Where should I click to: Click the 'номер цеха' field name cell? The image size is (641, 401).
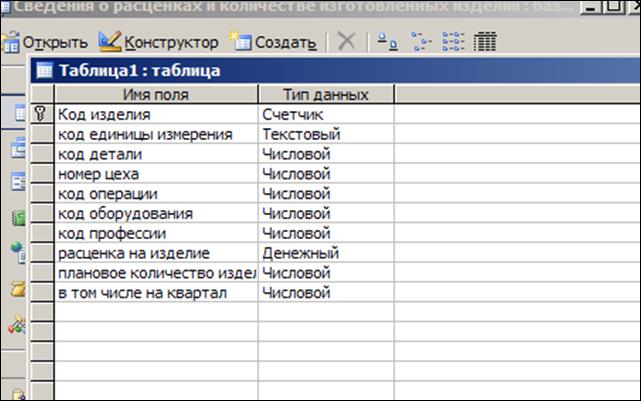point(155,174)
